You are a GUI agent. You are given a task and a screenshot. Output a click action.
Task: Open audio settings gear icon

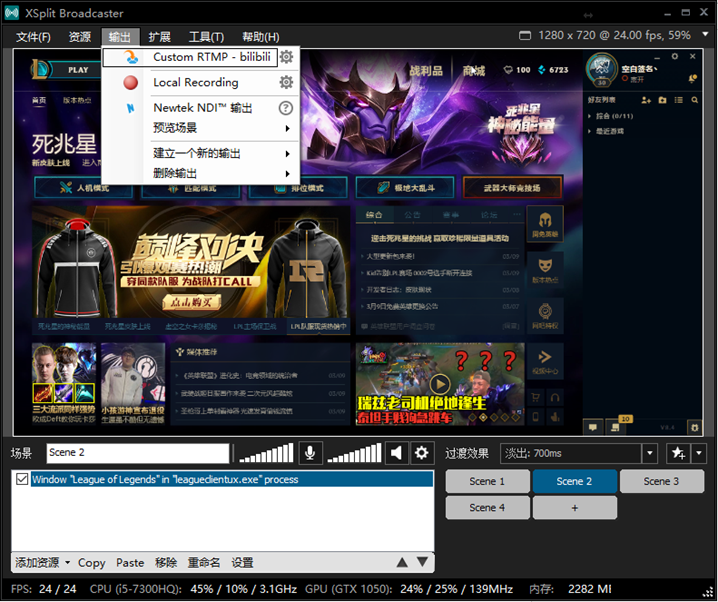[x=422, y=453]
